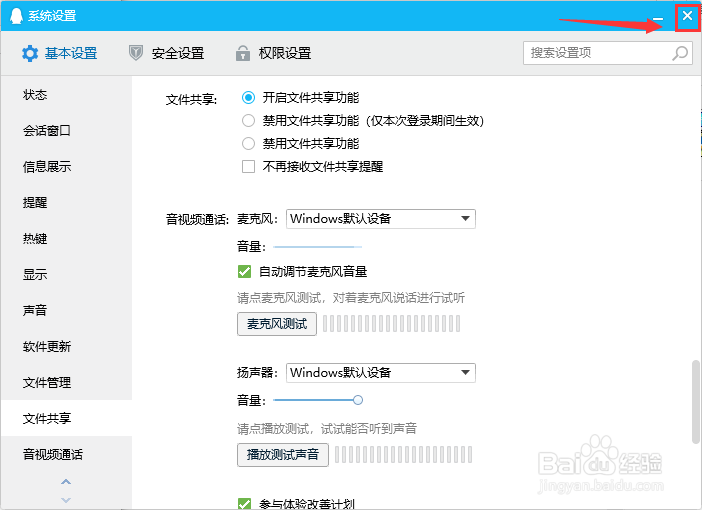
Task: Click the sidebar scroll-down chevron
Action: 66,500
